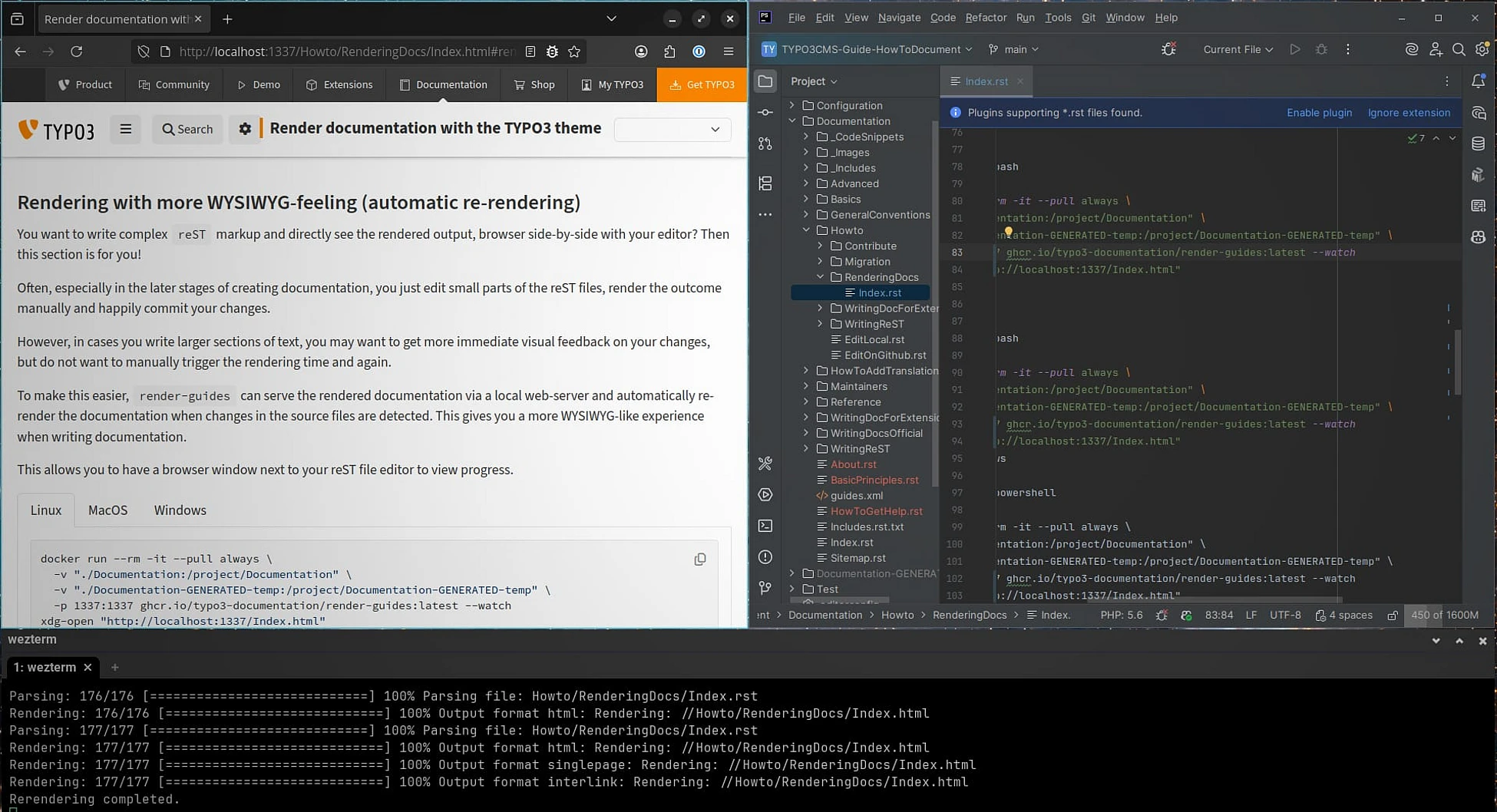Open the Terminal tool window in the IDE
The width and height of the screenshot is (1497, 812).
(x=765, y=526)
